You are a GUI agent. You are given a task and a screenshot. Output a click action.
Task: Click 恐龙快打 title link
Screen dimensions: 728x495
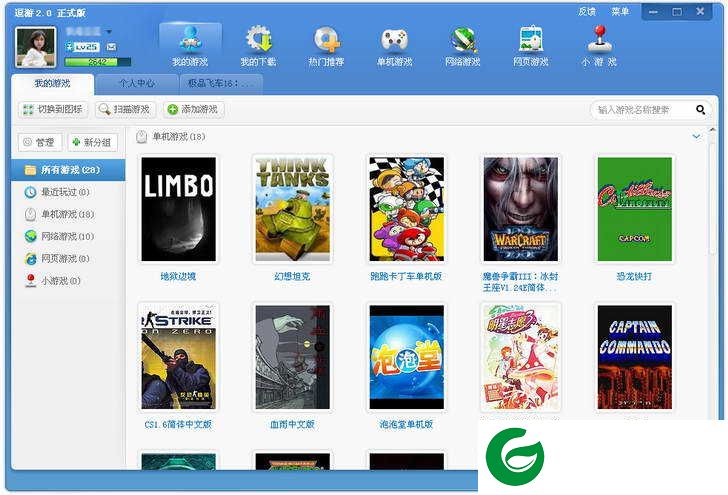pyautogui.click(x=634, y=277)
